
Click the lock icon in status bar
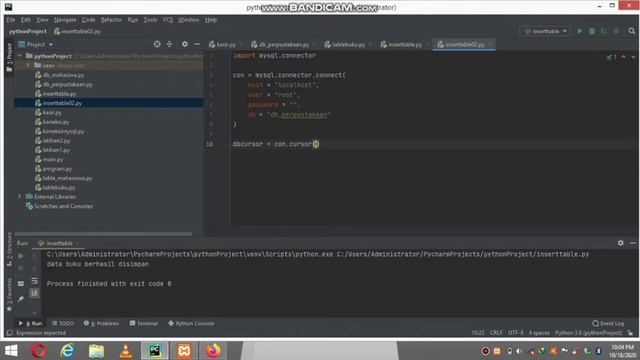coord(631,333)
